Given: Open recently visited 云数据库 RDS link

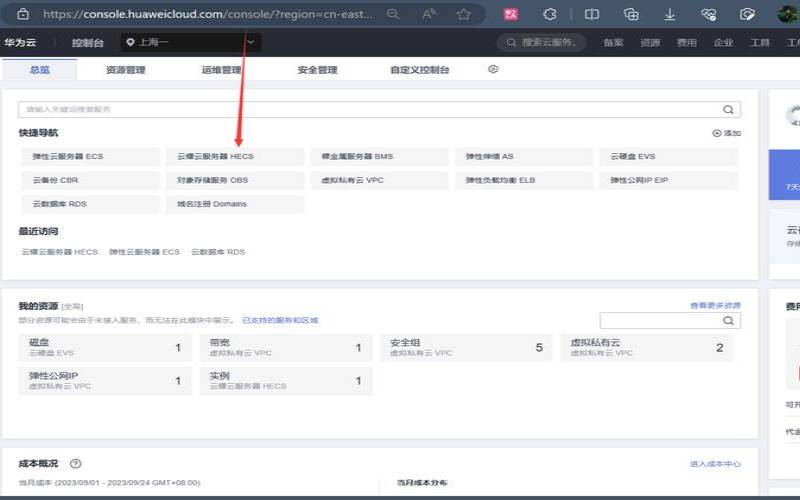Looking at the screenshot, I should coord(218,252).
